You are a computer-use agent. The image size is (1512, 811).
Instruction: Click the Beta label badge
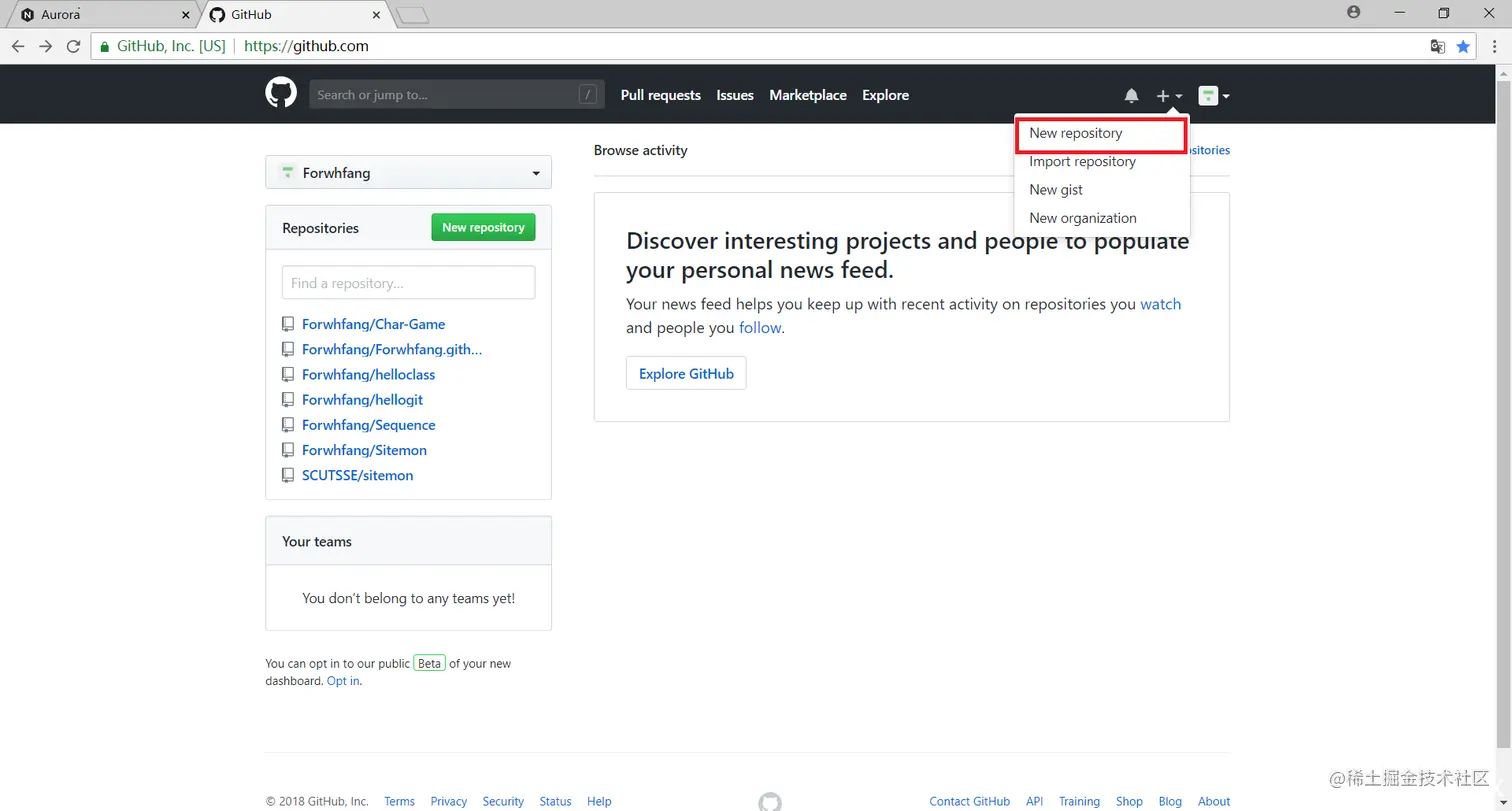[x=430, y=664]
